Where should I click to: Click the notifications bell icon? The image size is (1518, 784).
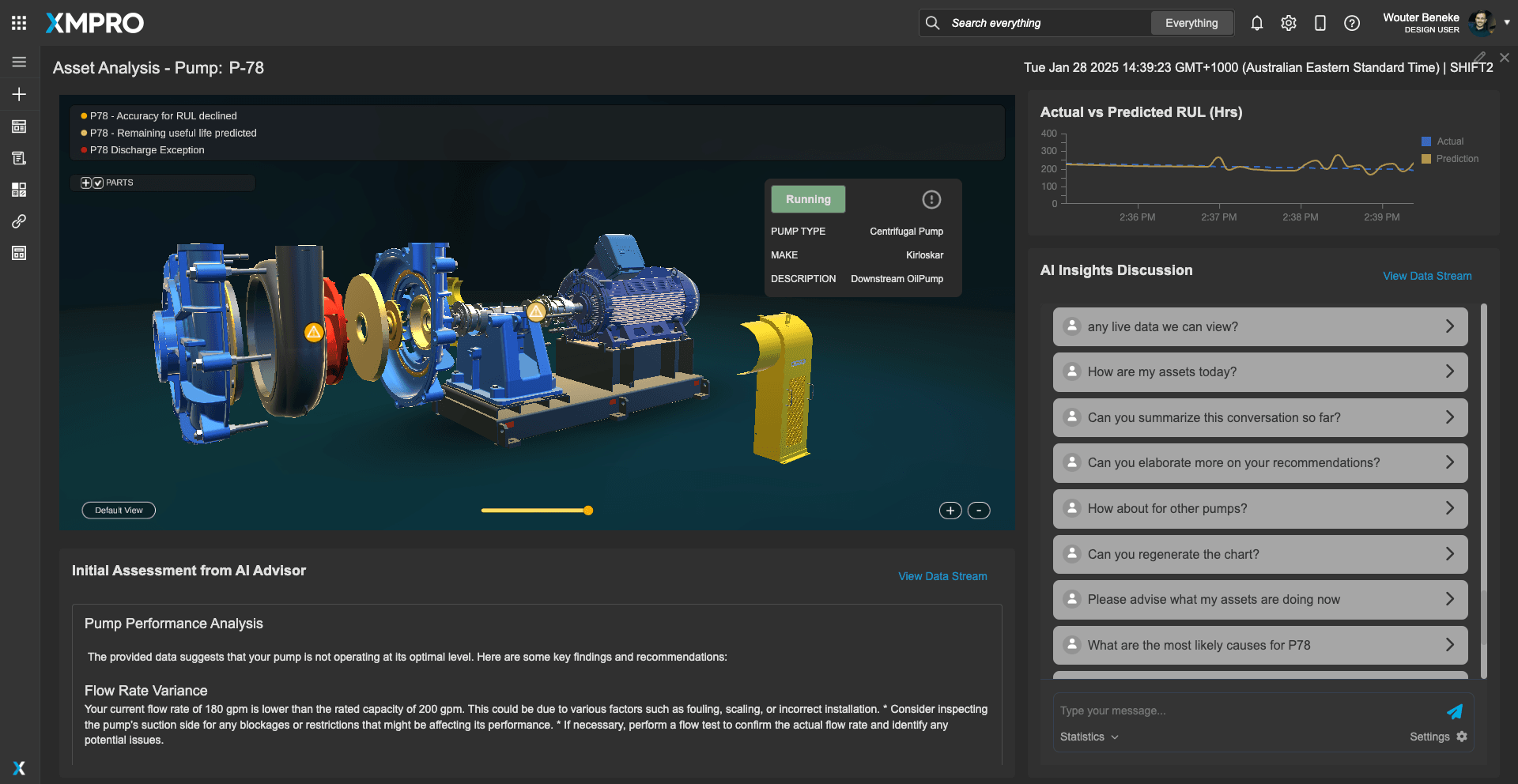(1256, 23)
